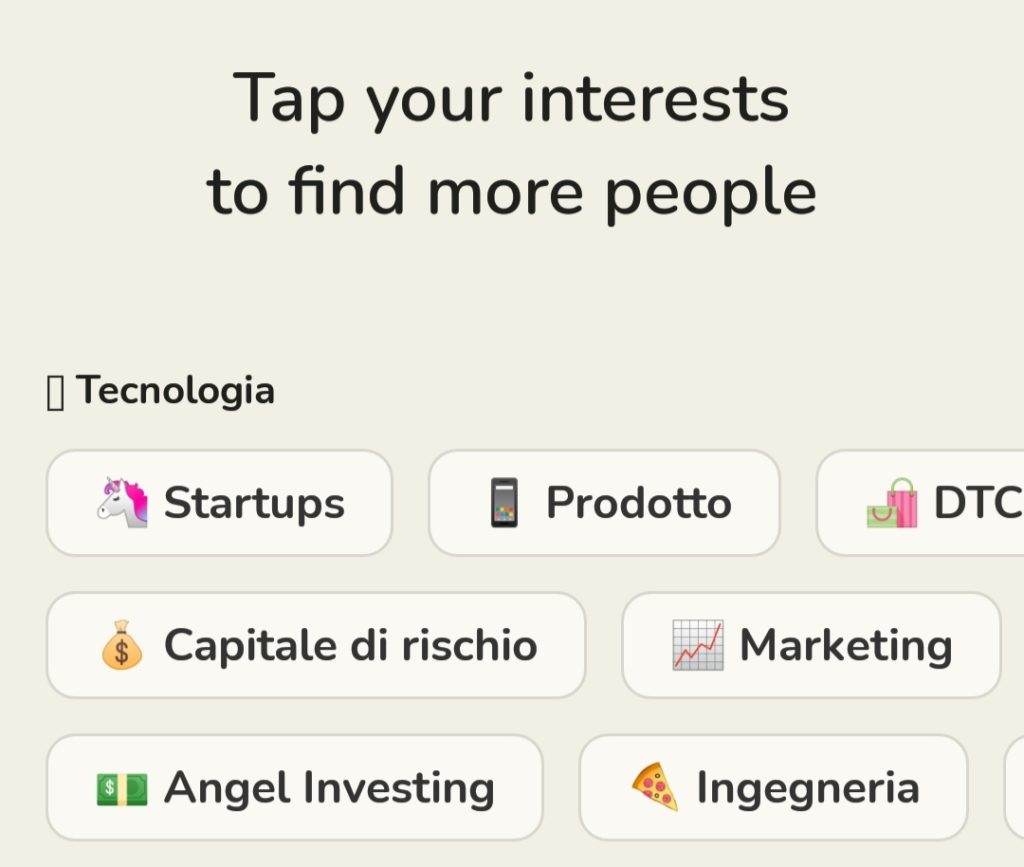Tap the Tecnologia category heading
The width and height of the screenshot is (1024, 867).
point(175,390)
